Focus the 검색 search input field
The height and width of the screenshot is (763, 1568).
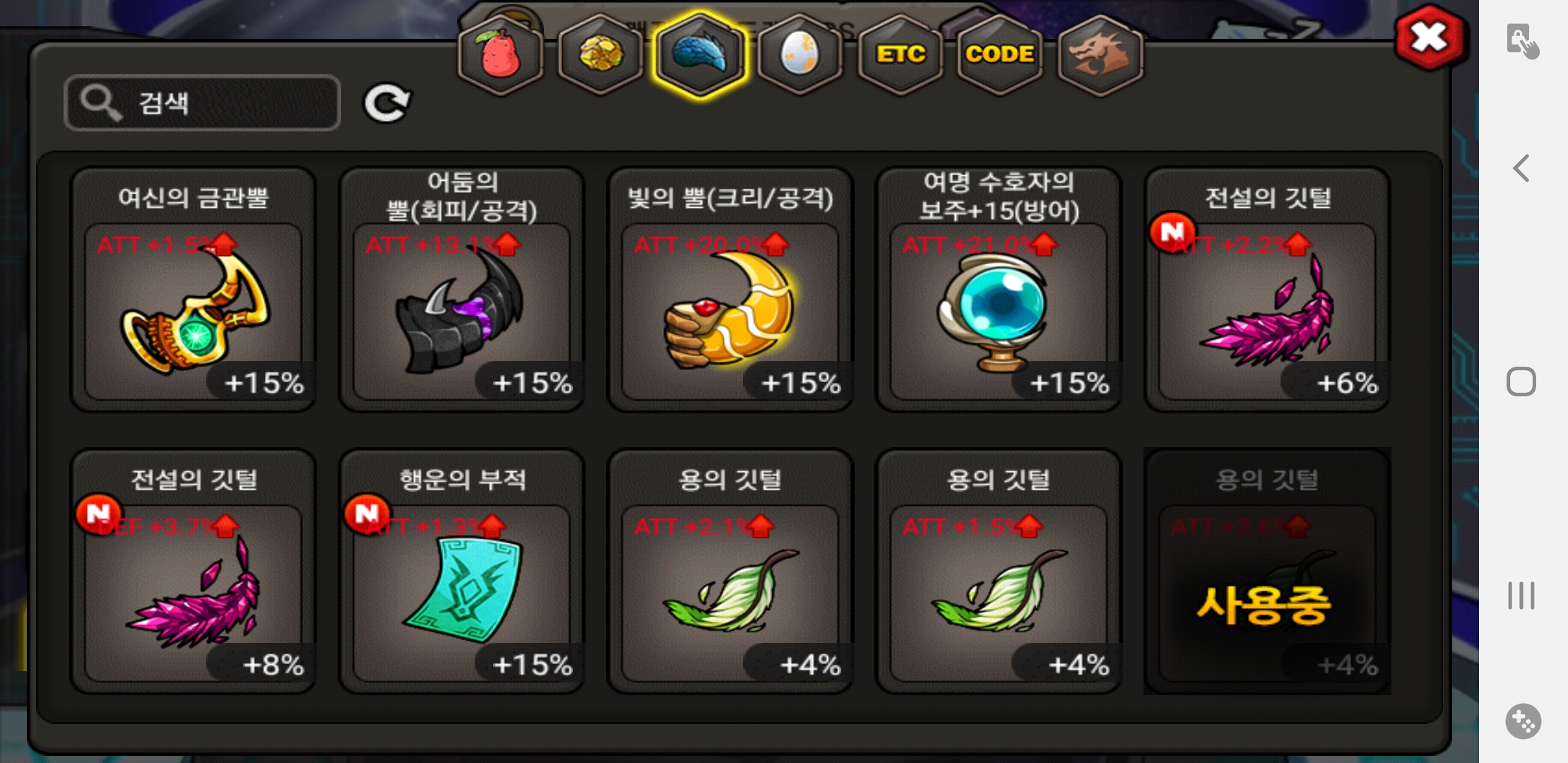(202, 103)
